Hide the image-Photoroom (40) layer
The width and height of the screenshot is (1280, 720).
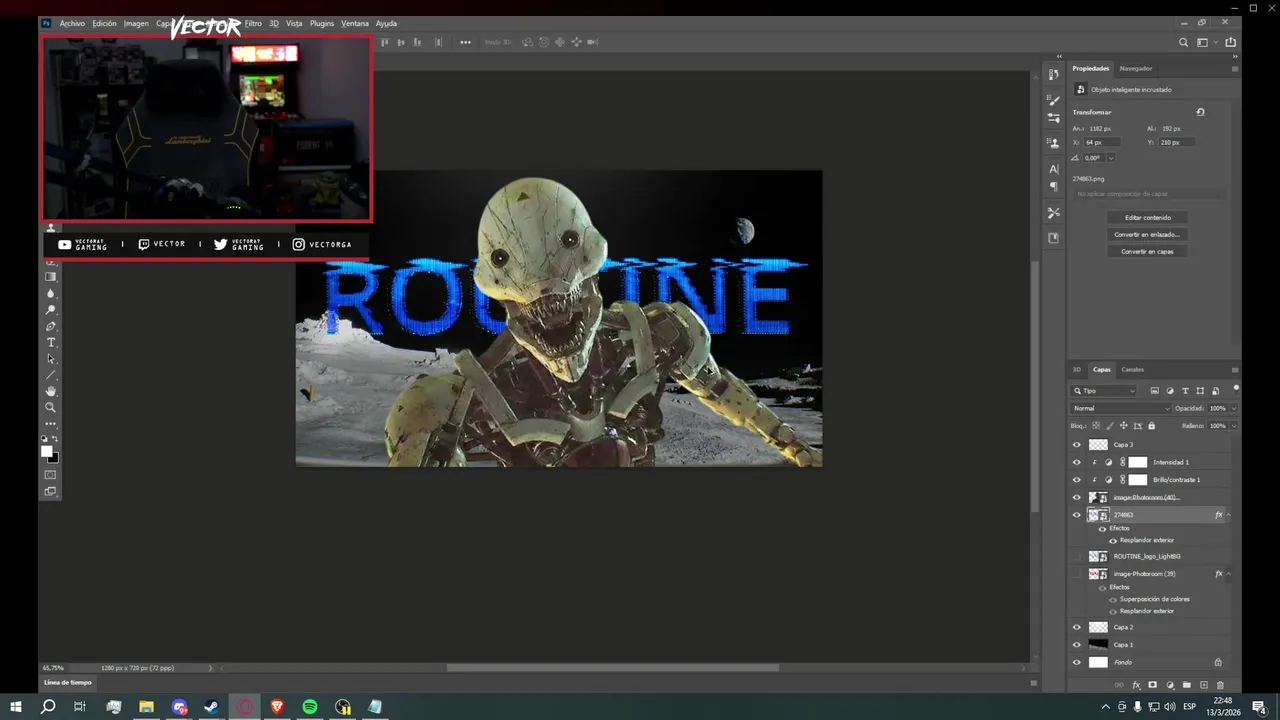click(x=1077, y=497)
